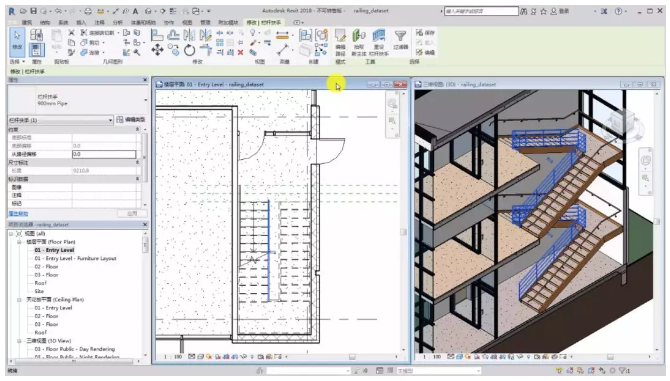Click the Edit Path tool
The image size is (670, 381).
click(x=340, y=42)
